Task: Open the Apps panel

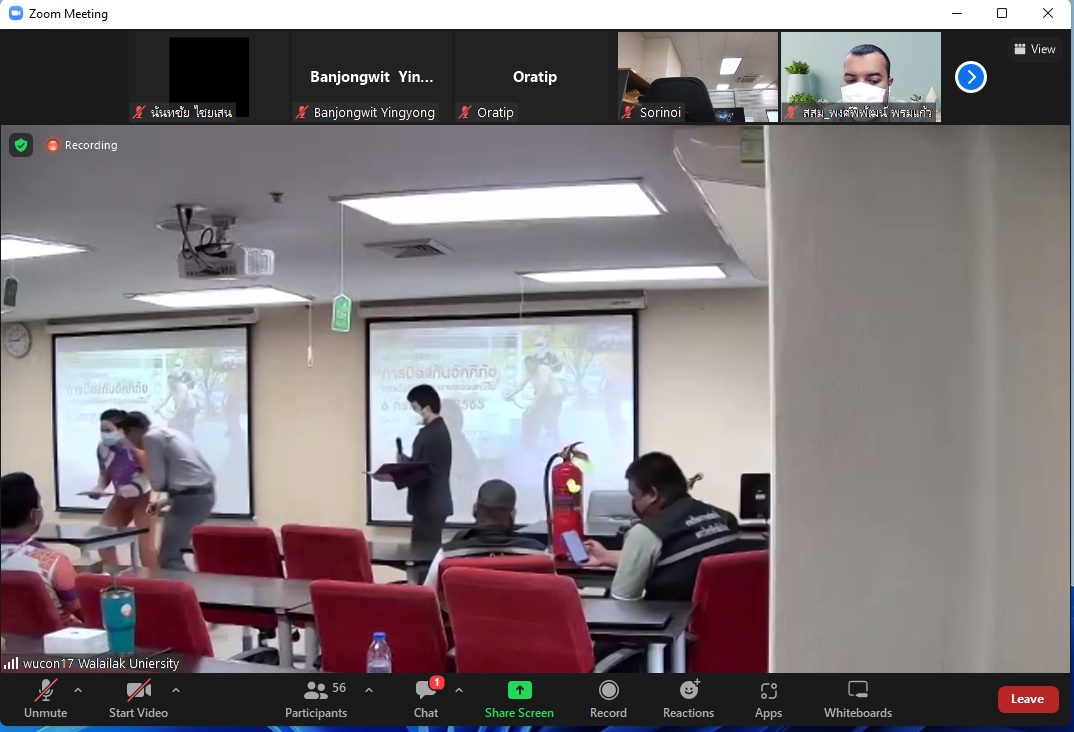Action: 768,698
